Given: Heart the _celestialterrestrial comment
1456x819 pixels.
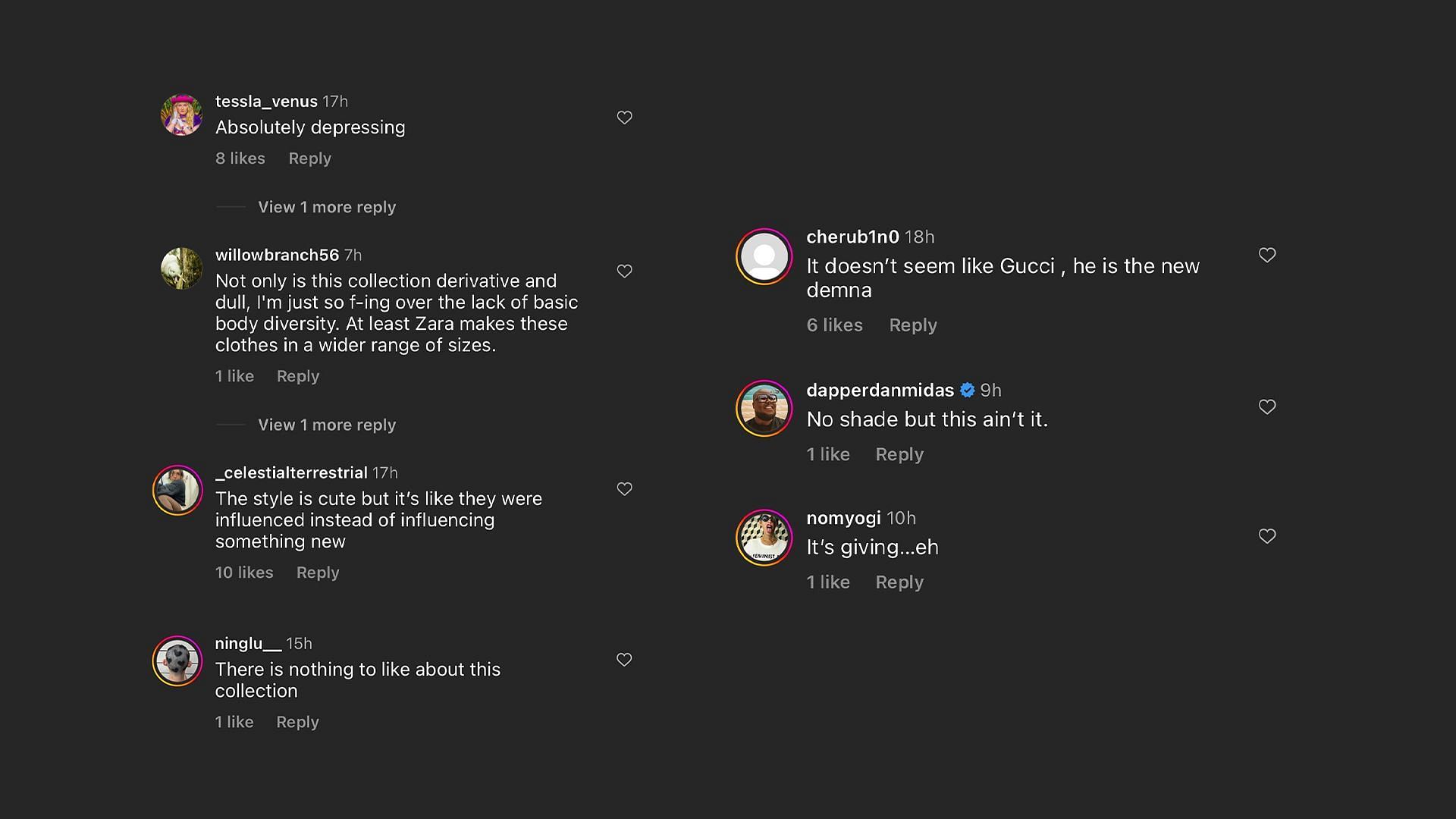Looking at the screenshot, I should click(624, 489).
